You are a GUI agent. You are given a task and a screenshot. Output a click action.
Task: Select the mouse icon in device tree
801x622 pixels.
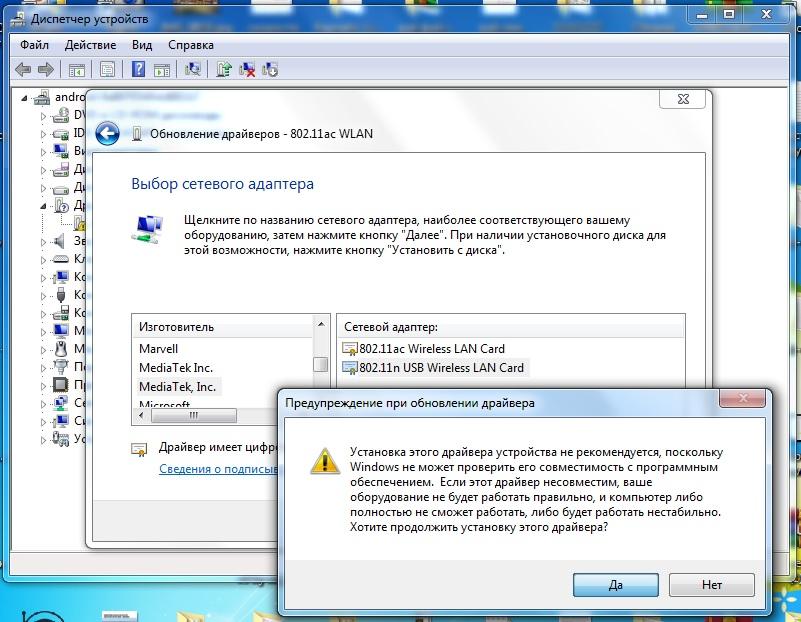point(61,349)
